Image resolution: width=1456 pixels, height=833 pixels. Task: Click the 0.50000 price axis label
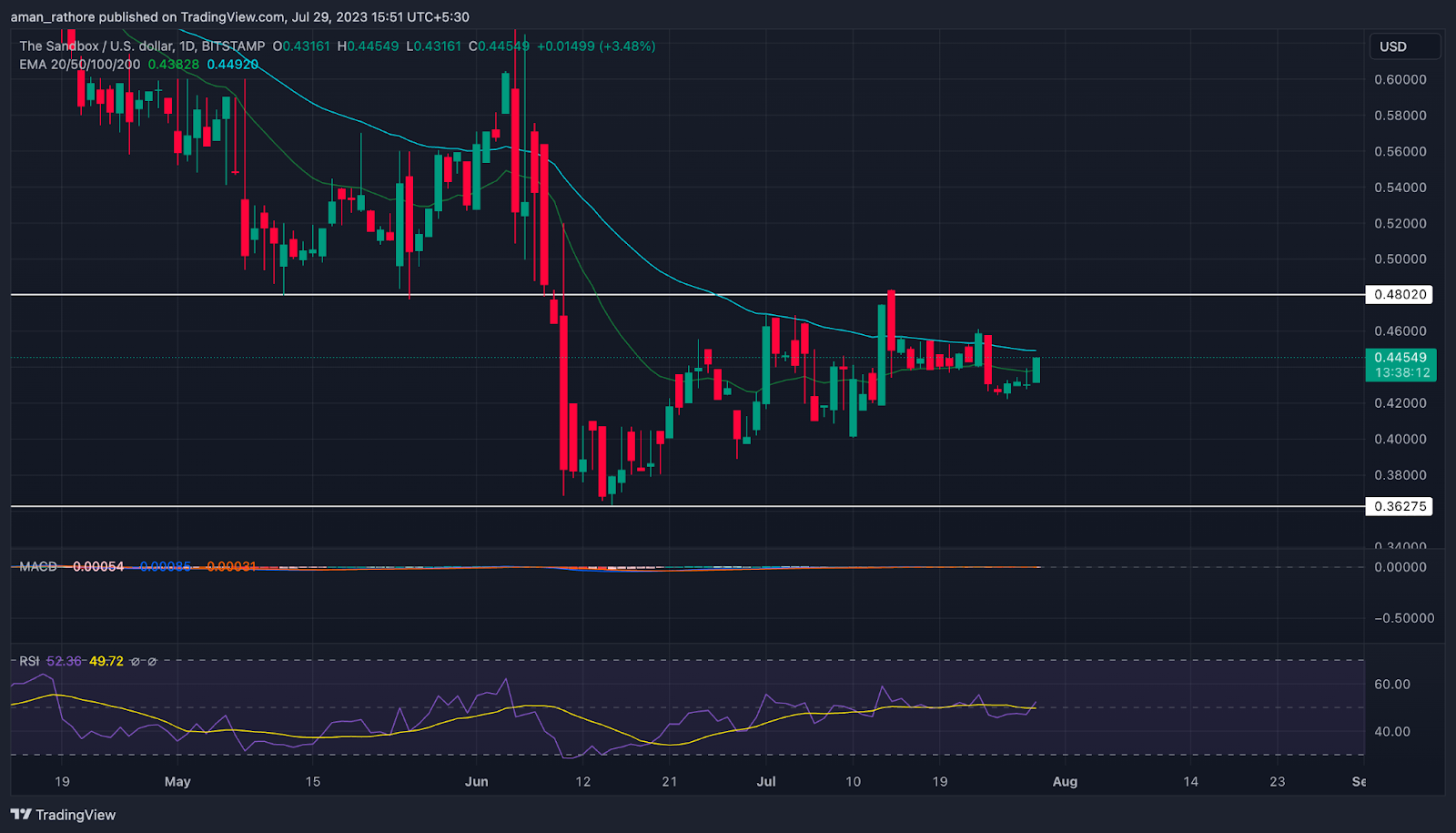tap(1400, 259)
